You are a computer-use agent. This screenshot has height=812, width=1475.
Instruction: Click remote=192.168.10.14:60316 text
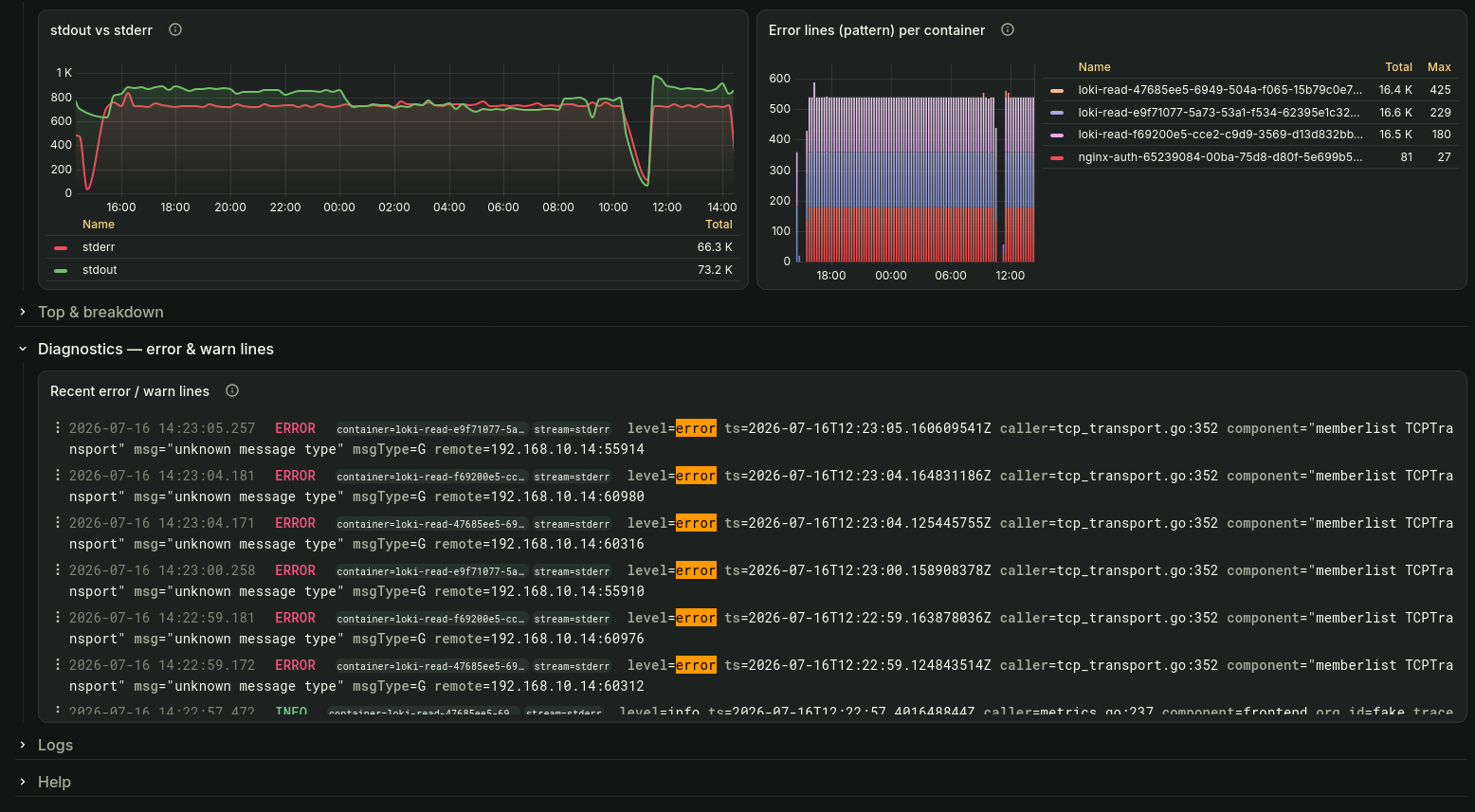pyautogui.click(x=539, y=544)
